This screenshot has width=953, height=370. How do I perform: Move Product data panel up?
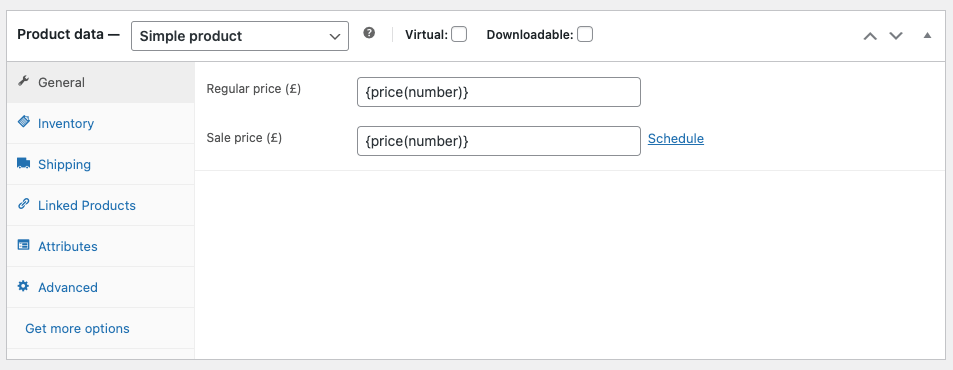870,36
